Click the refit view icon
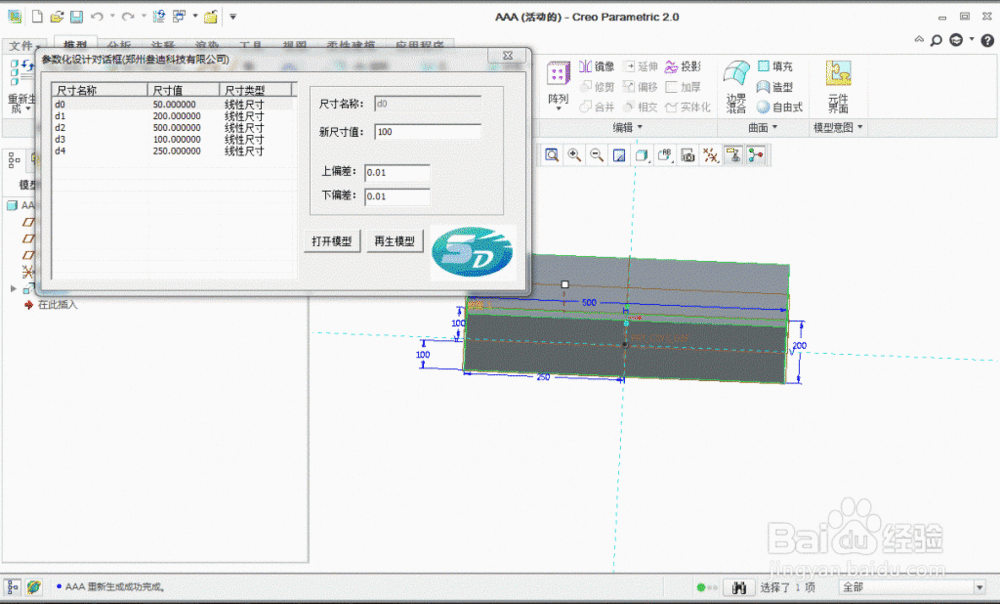This screenshot has height=604, width=1000. click(x=552, y=155)
